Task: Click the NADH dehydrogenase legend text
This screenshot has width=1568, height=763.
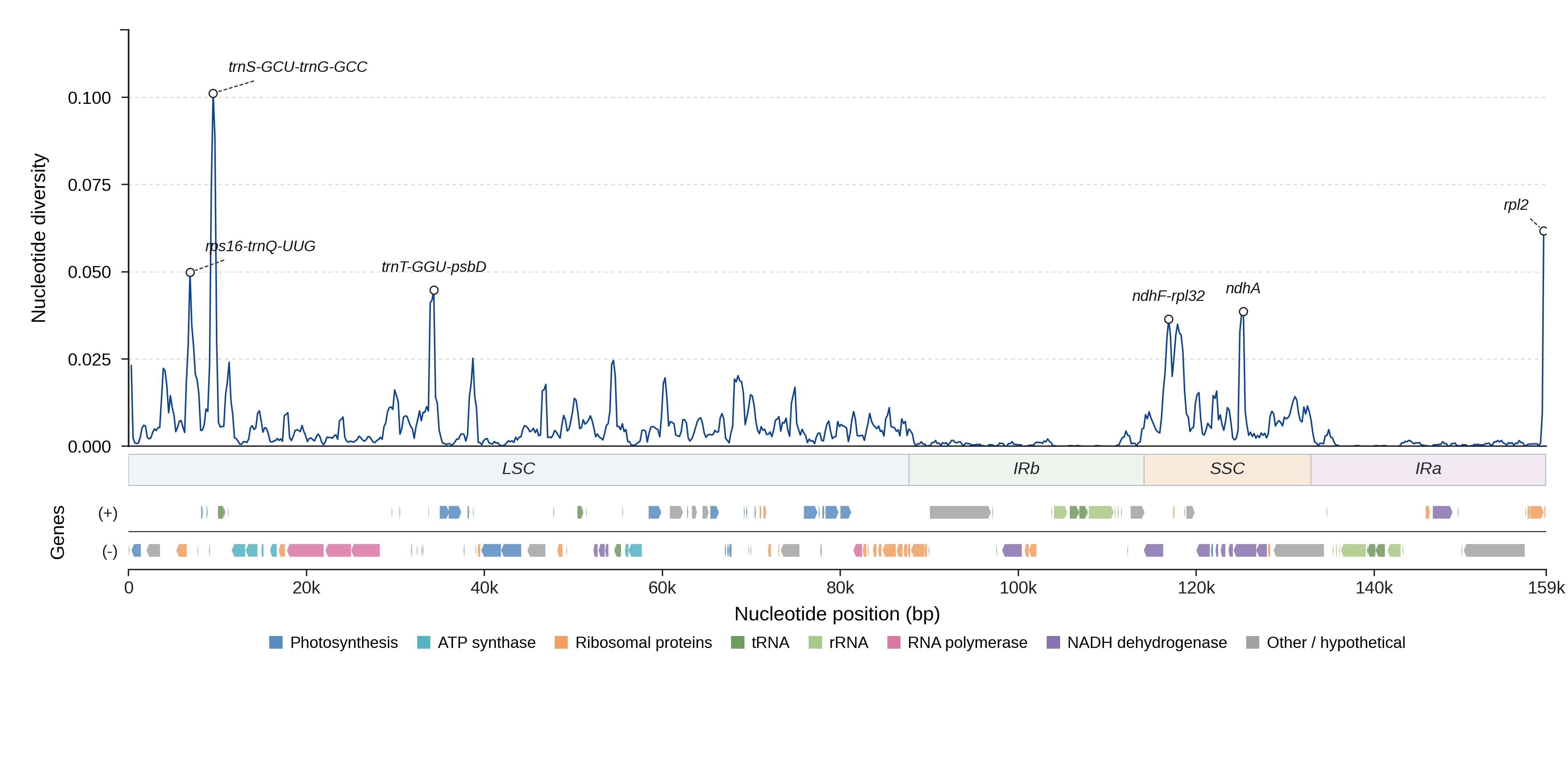Action: (x=1147, y=642)
